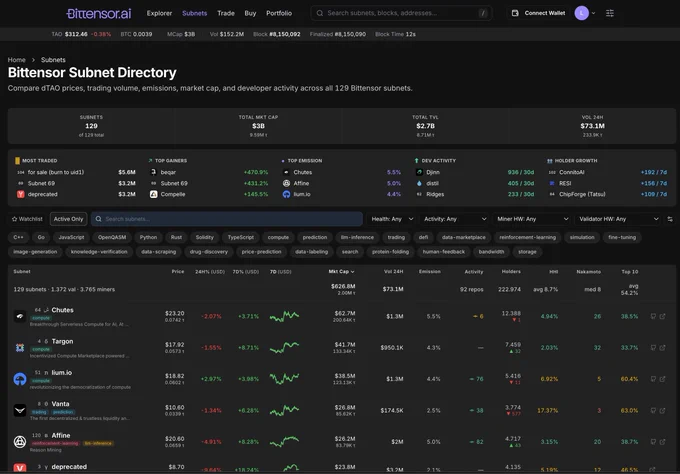The width and height of the screenshot is (680, 474).
Task: Open the purple user avatar
Action: (581, 13)
